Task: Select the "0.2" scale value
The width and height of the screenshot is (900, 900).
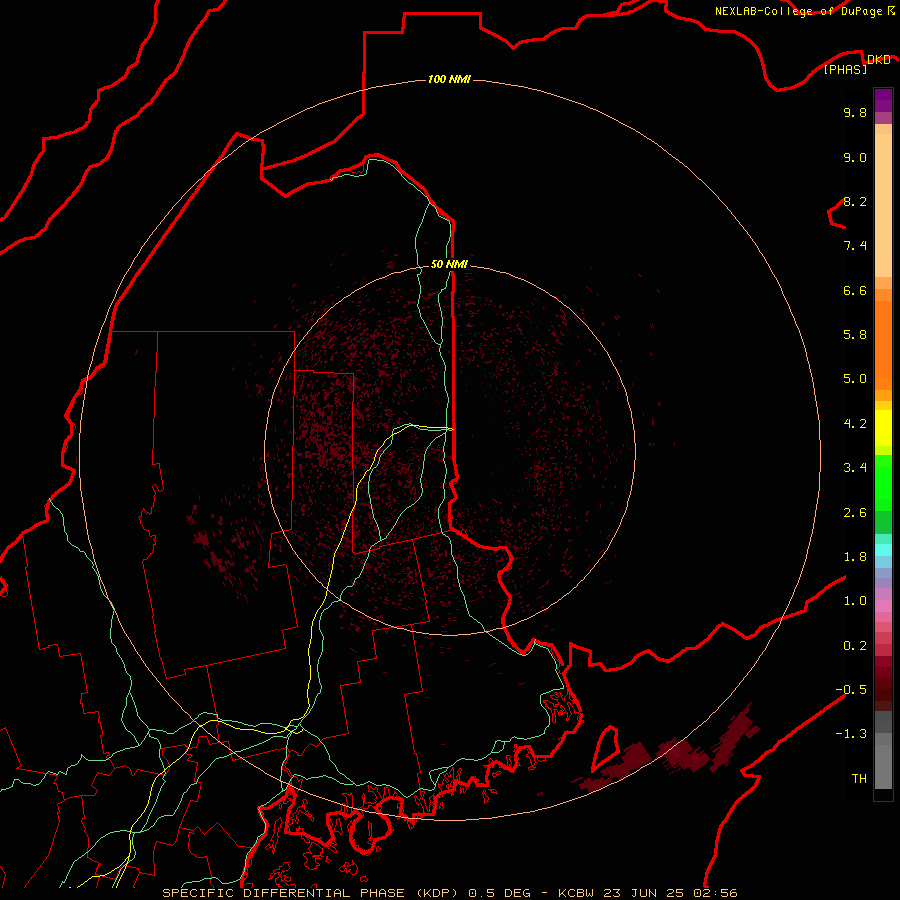Action: 855,646
